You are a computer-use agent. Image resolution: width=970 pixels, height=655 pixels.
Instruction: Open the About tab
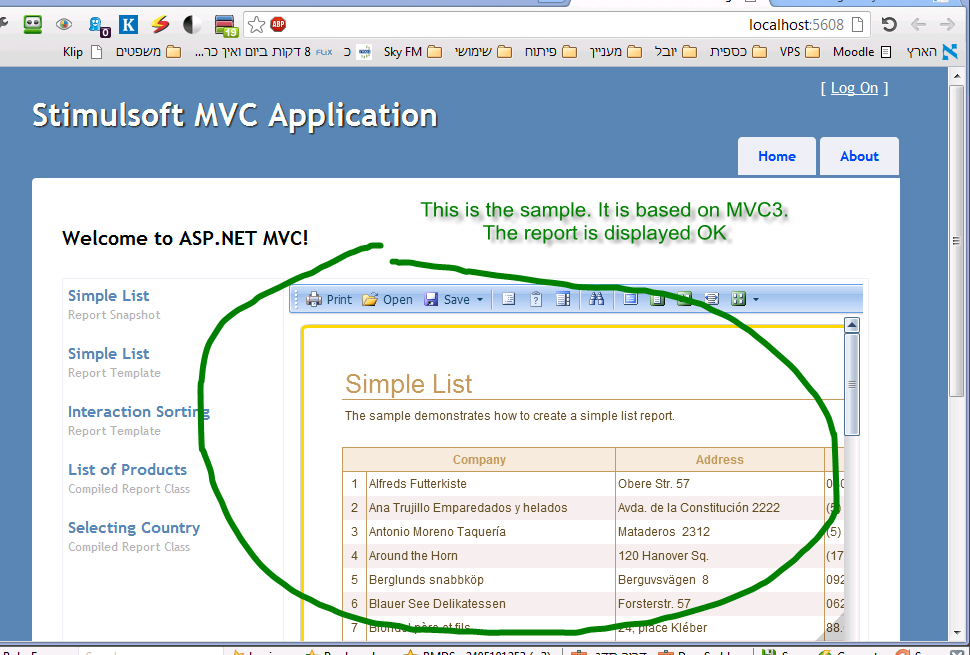[x=859, y=156]
